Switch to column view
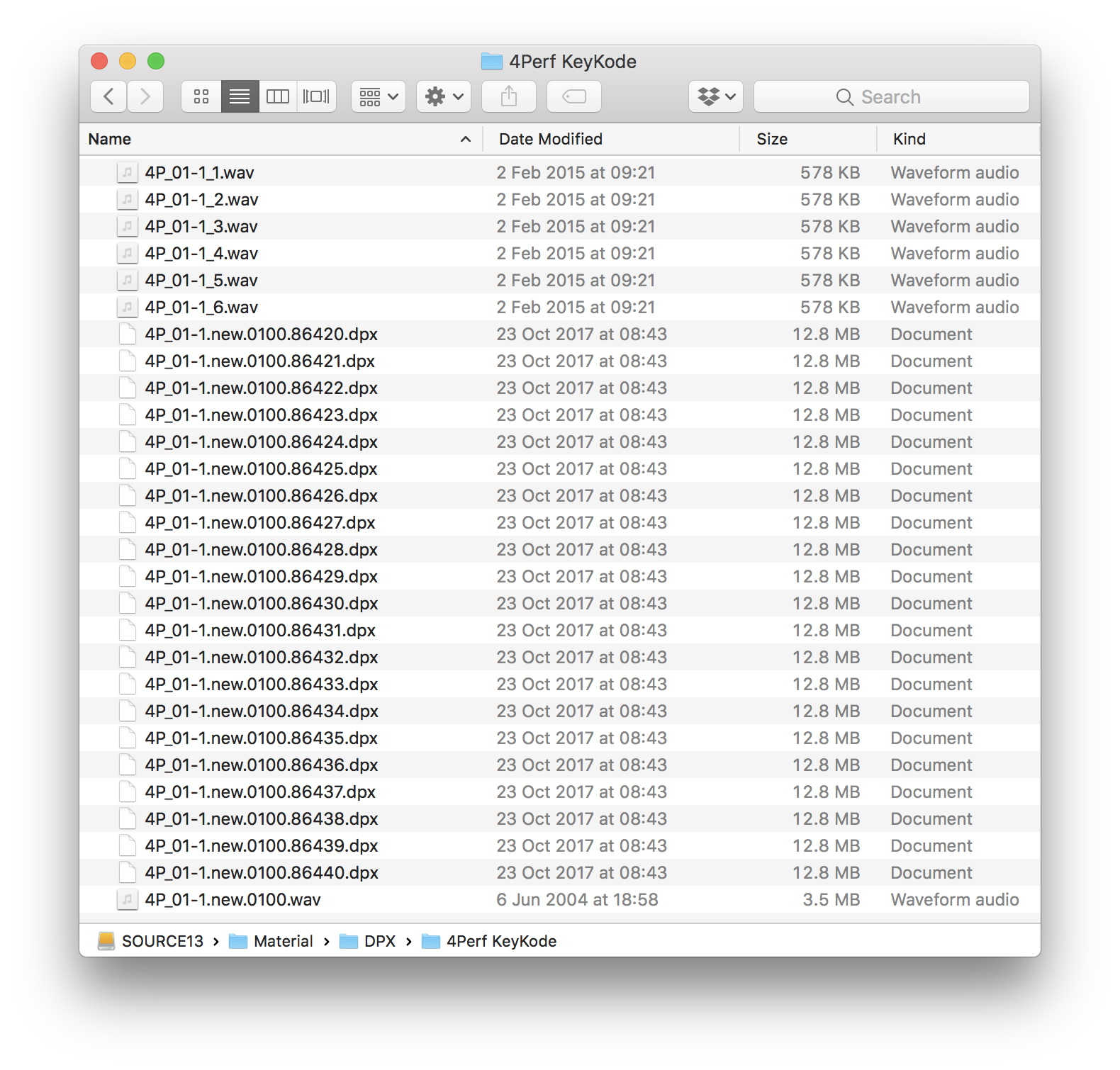The height and width of the screenshot is (1070, 1120). pos(278,96)
